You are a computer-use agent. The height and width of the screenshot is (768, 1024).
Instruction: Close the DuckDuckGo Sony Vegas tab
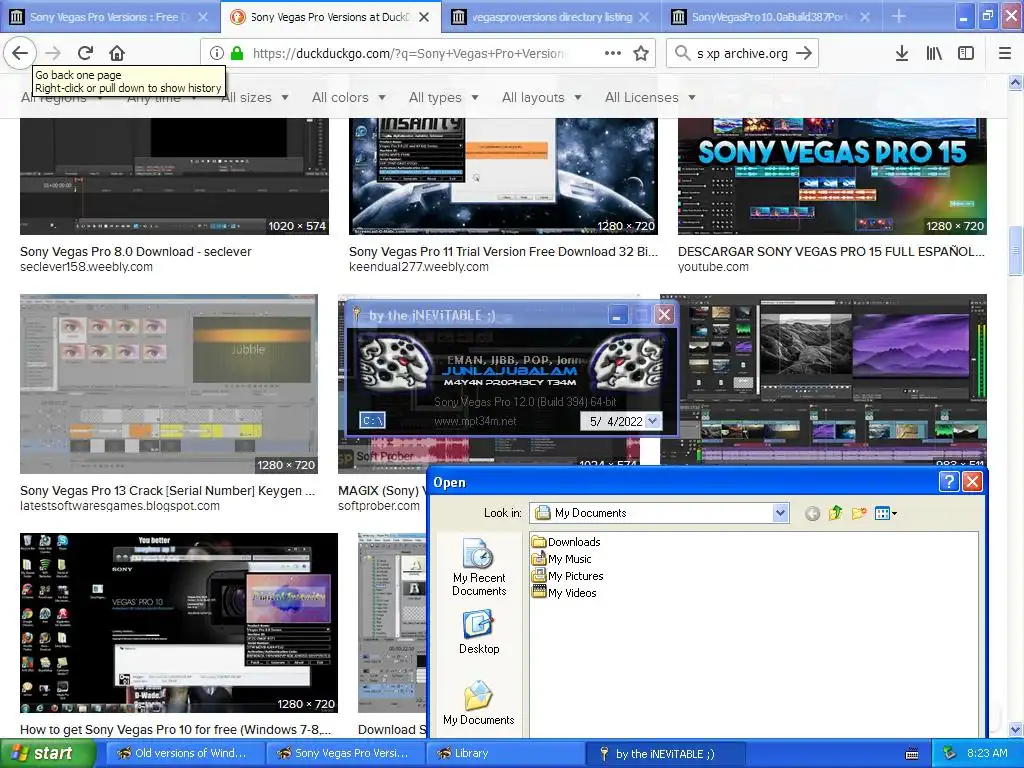pos(424,17)
